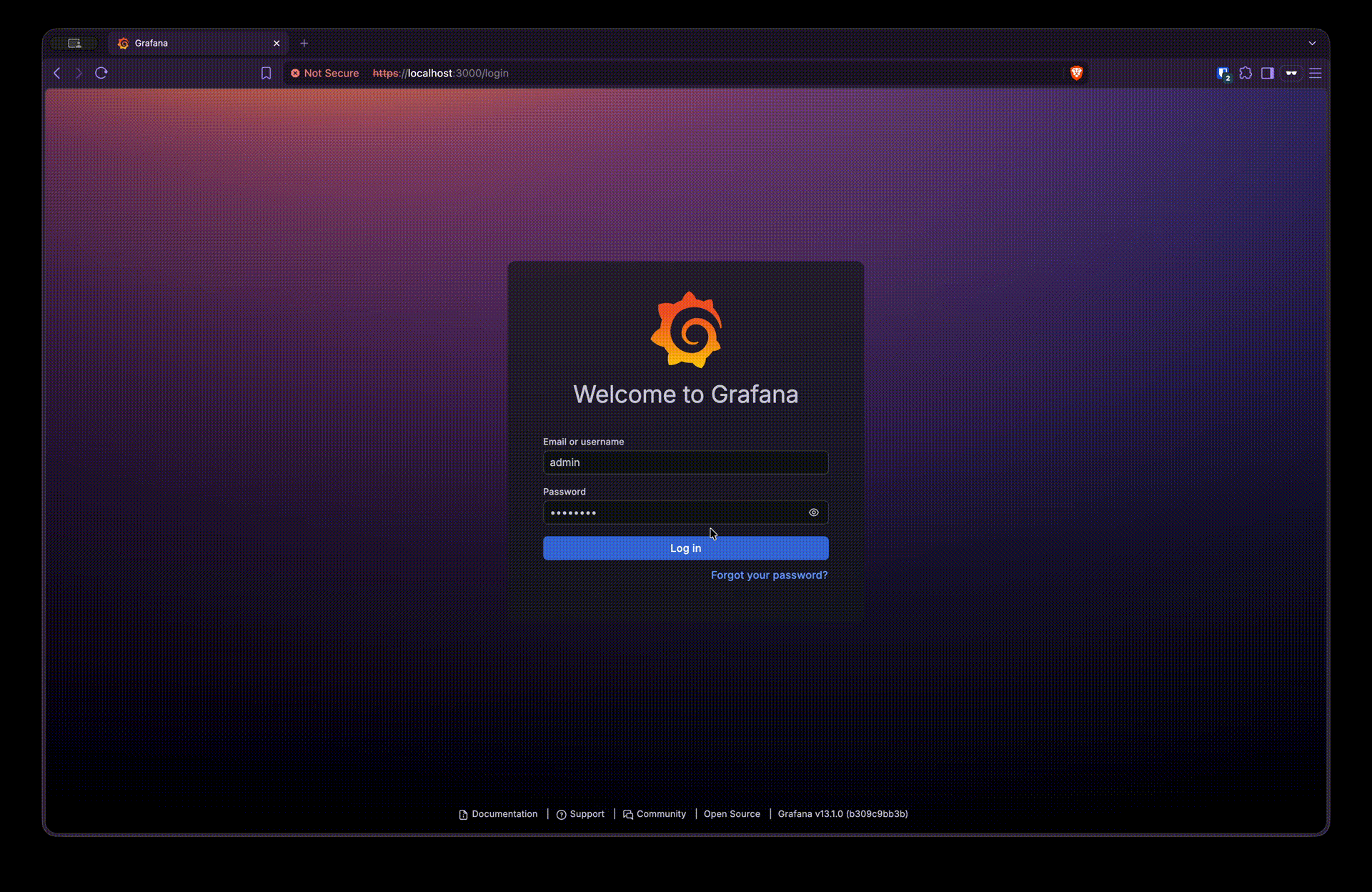Click the Email or username field
This screenshot has height=892, width=1372.
pos(685,462)
